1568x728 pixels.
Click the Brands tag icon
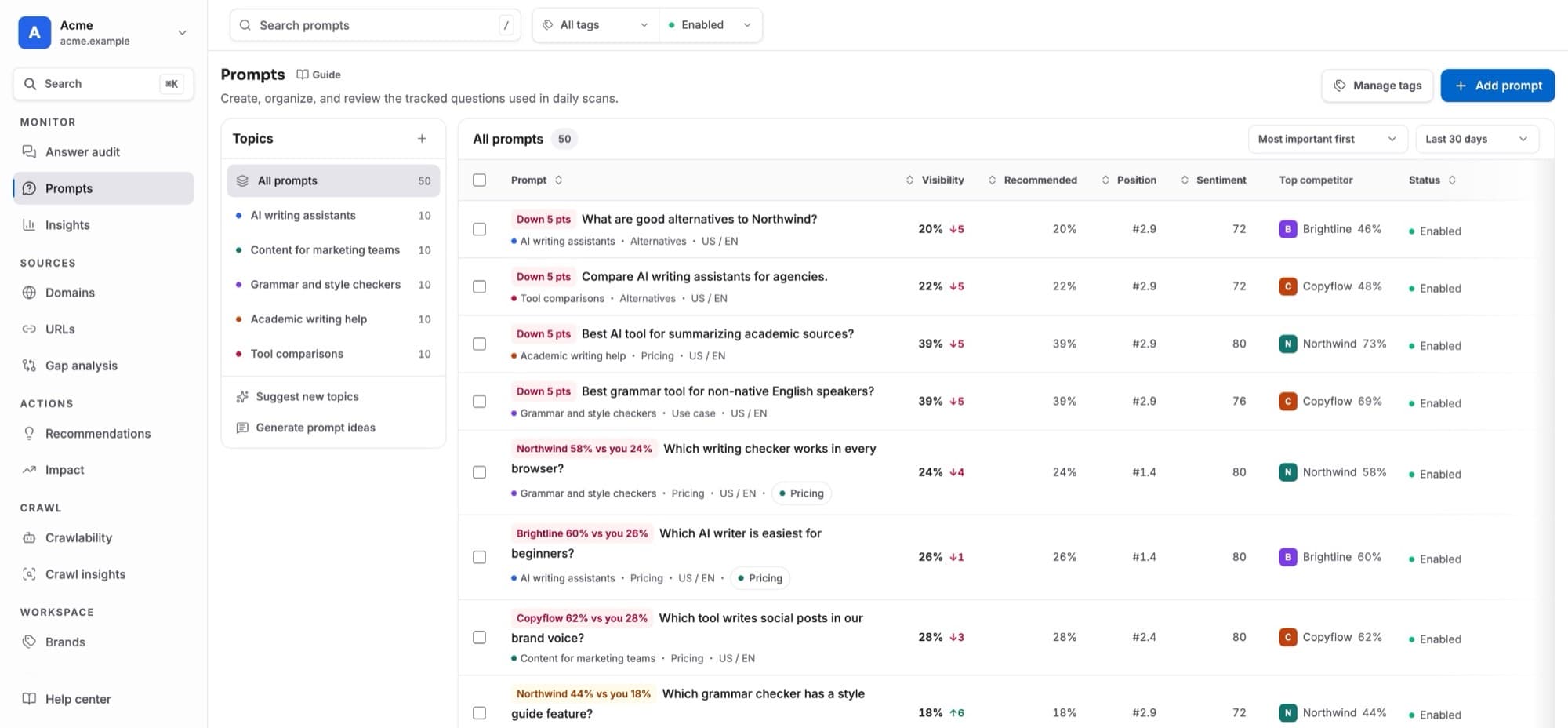29,642
